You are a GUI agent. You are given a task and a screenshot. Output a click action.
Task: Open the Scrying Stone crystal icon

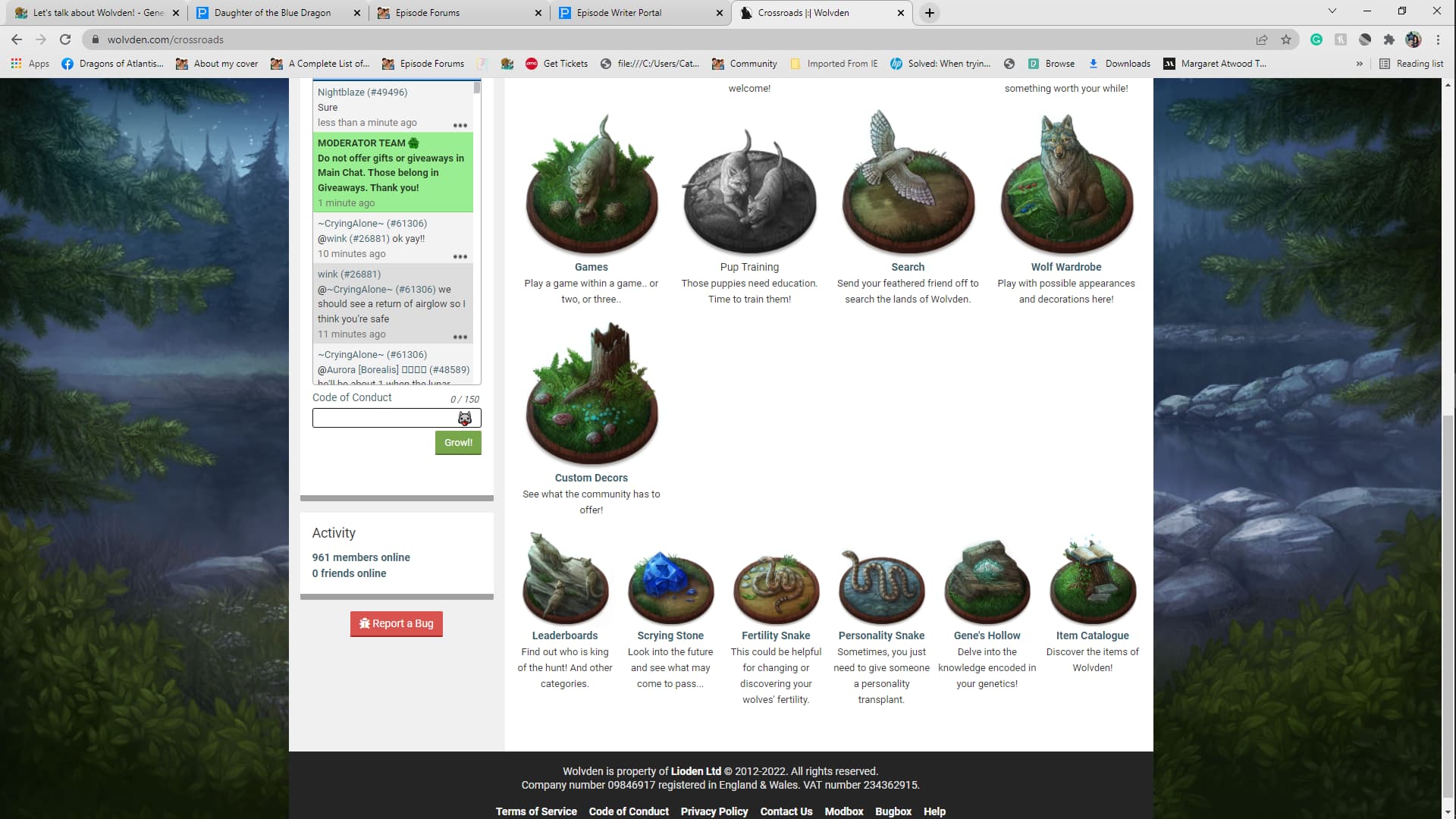click(670, 588)
